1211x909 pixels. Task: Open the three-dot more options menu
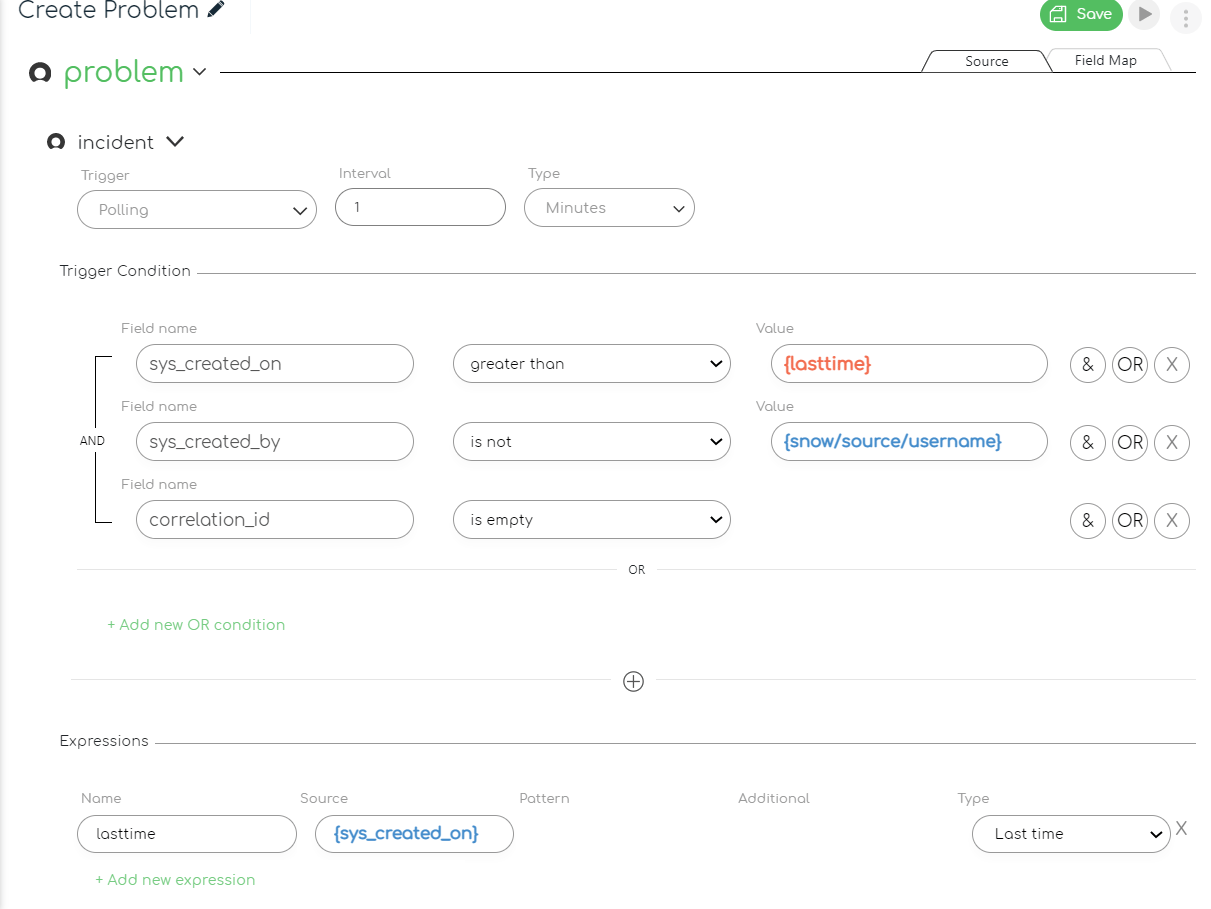1185,18
